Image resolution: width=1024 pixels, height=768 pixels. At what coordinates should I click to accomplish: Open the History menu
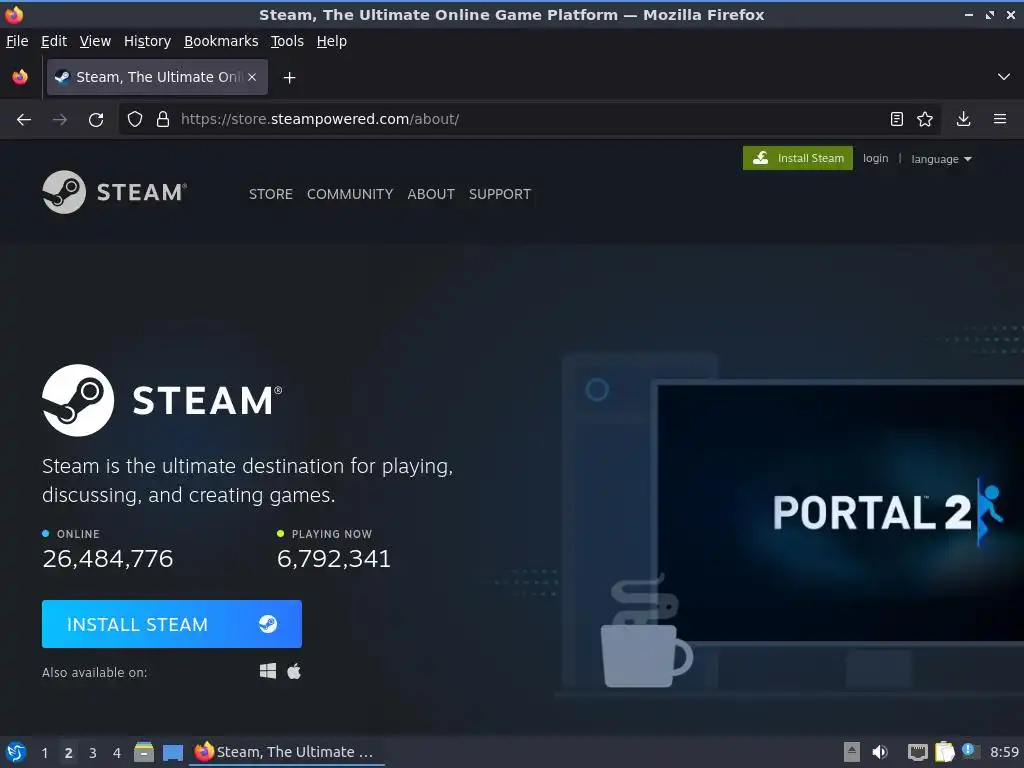pyautogui.click(x=148, y=41)
